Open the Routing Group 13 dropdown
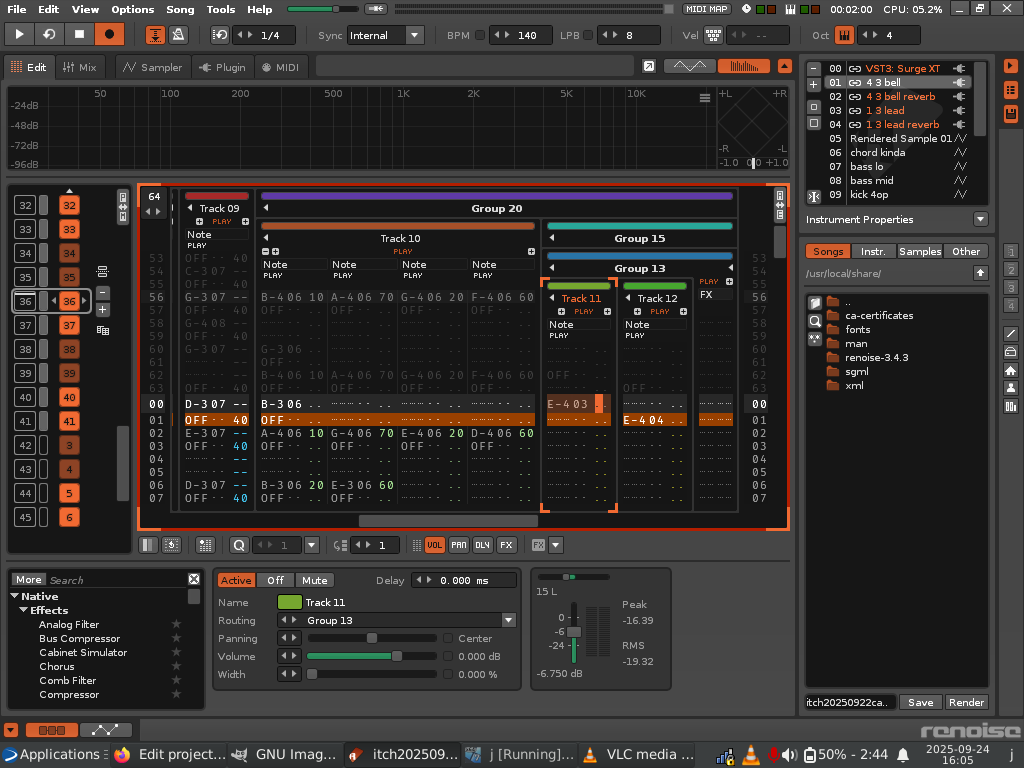 (x=508, y=620)
